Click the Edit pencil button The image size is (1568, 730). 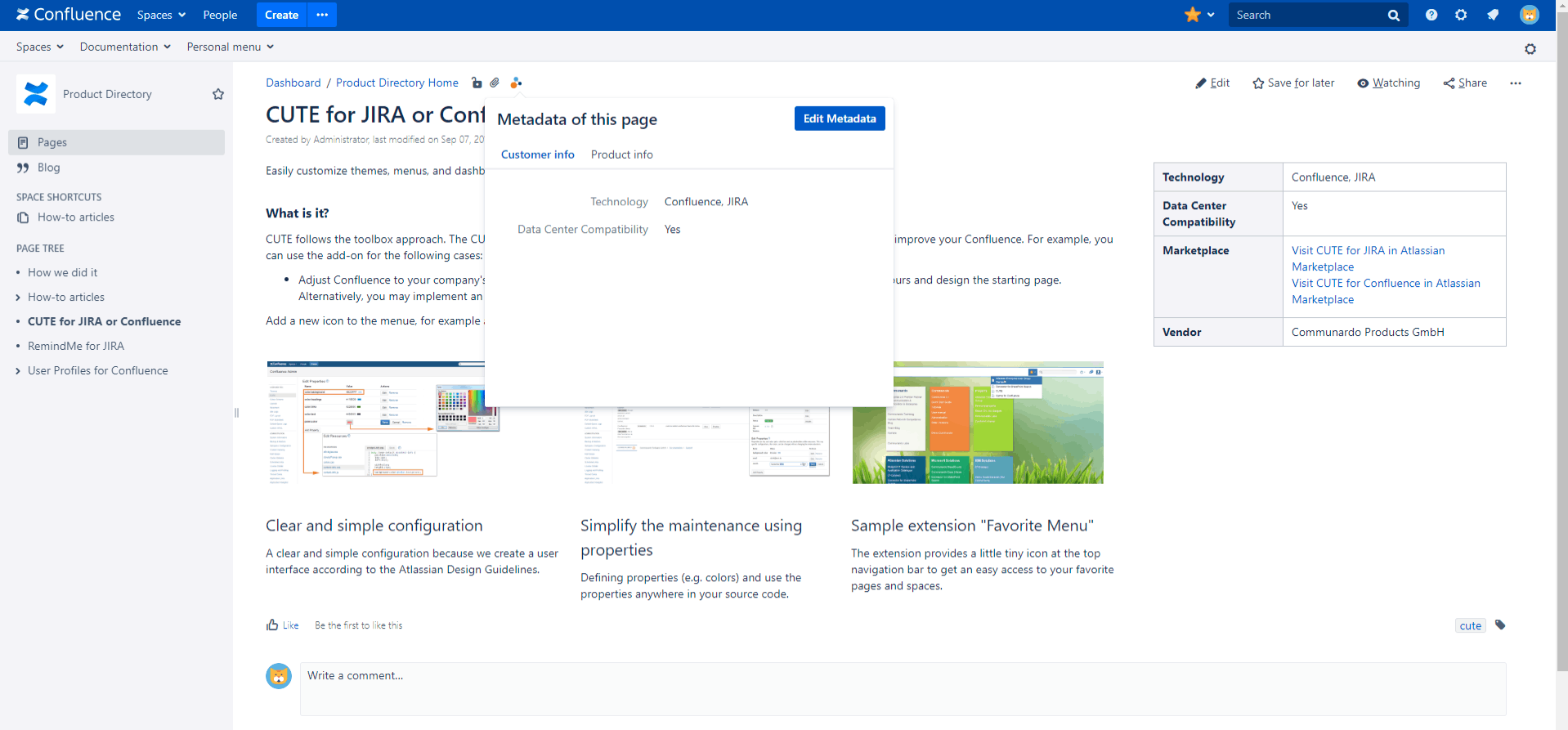tap(1212, 83)
